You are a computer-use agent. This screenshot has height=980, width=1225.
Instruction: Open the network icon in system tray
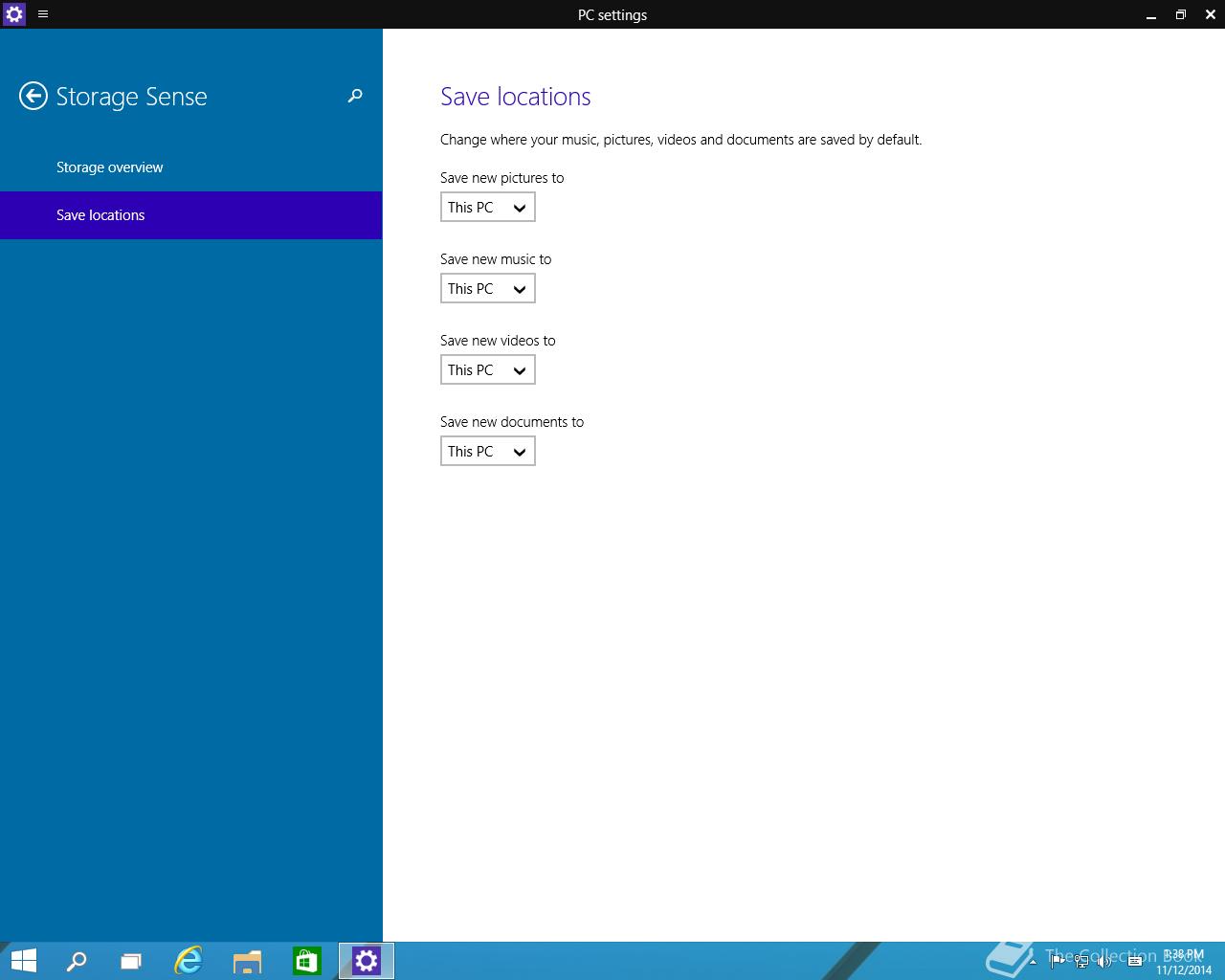[1081, 962]
